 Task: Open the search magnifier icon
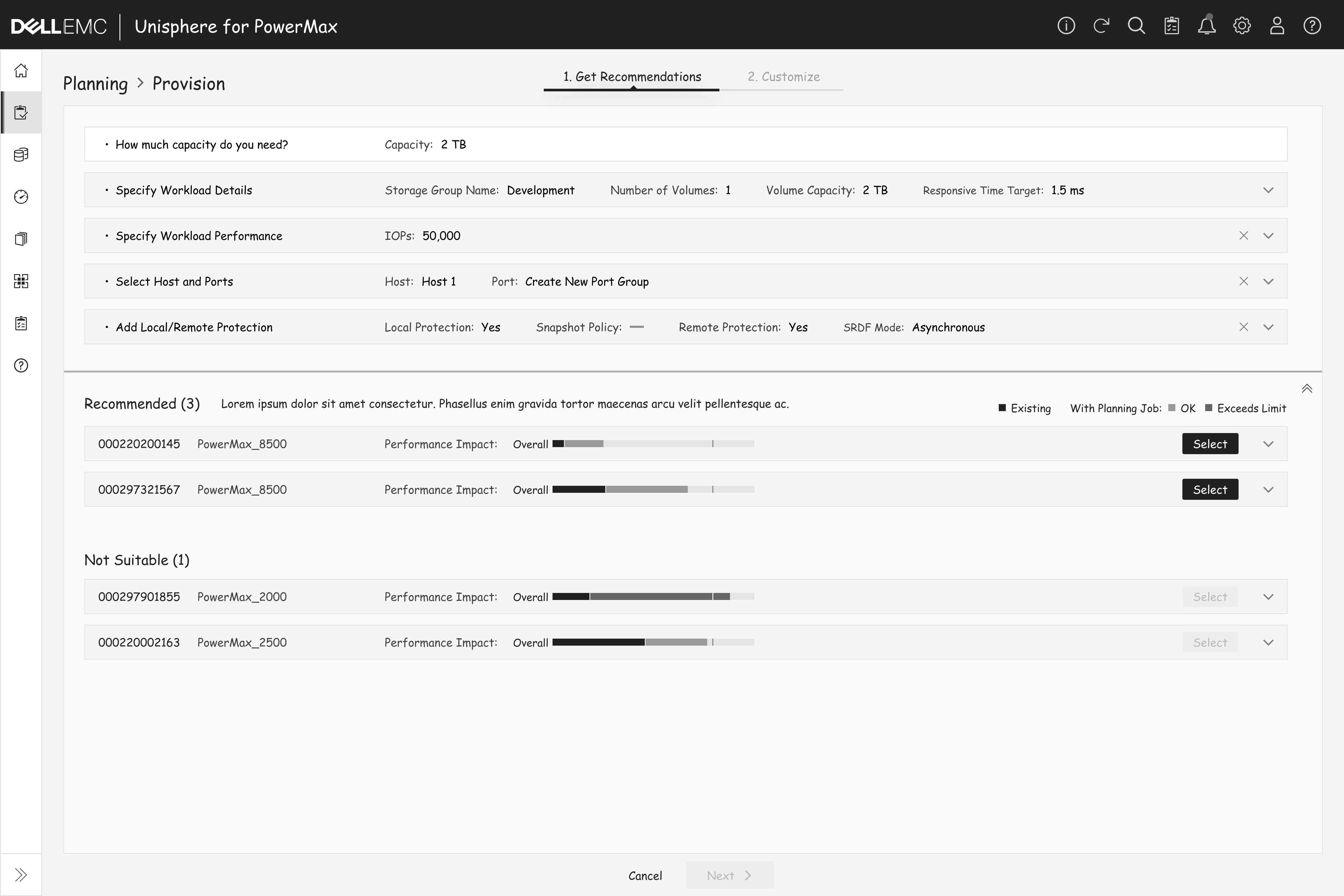pyautogui.click(x=1136, y=26)
